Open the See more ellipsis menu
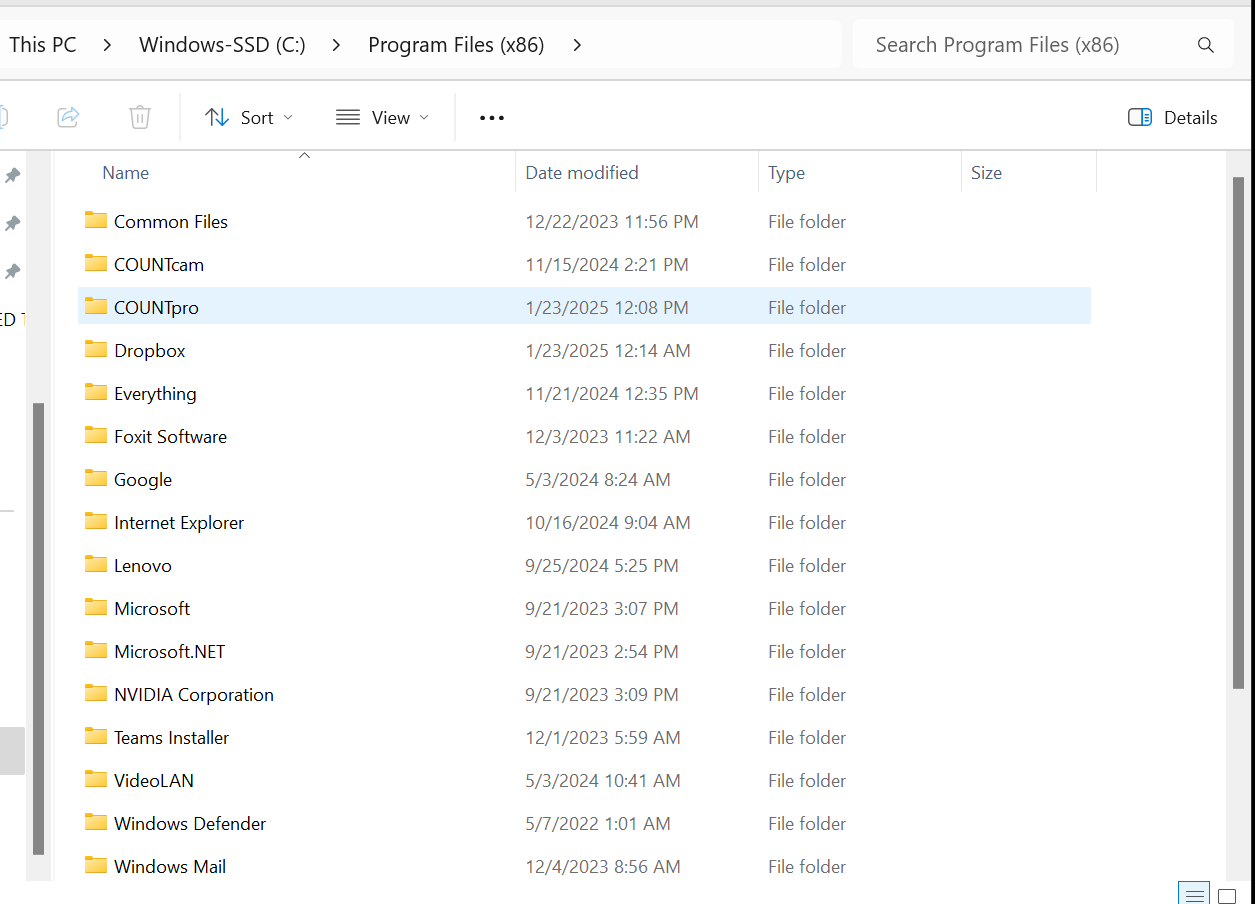Screen dimensions: 1255x904 point(492,117)
